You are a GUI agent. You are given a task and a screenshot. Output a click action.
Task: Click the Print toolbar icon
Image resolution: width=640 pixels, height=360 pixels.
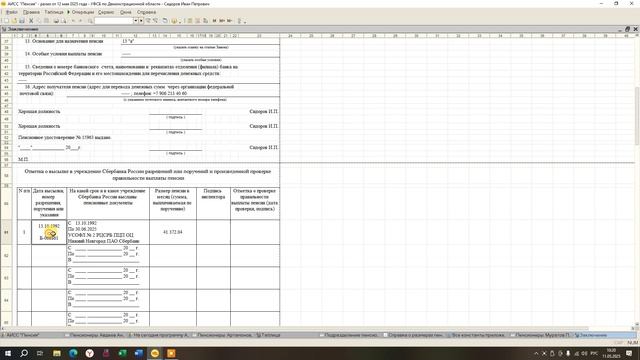56,20
